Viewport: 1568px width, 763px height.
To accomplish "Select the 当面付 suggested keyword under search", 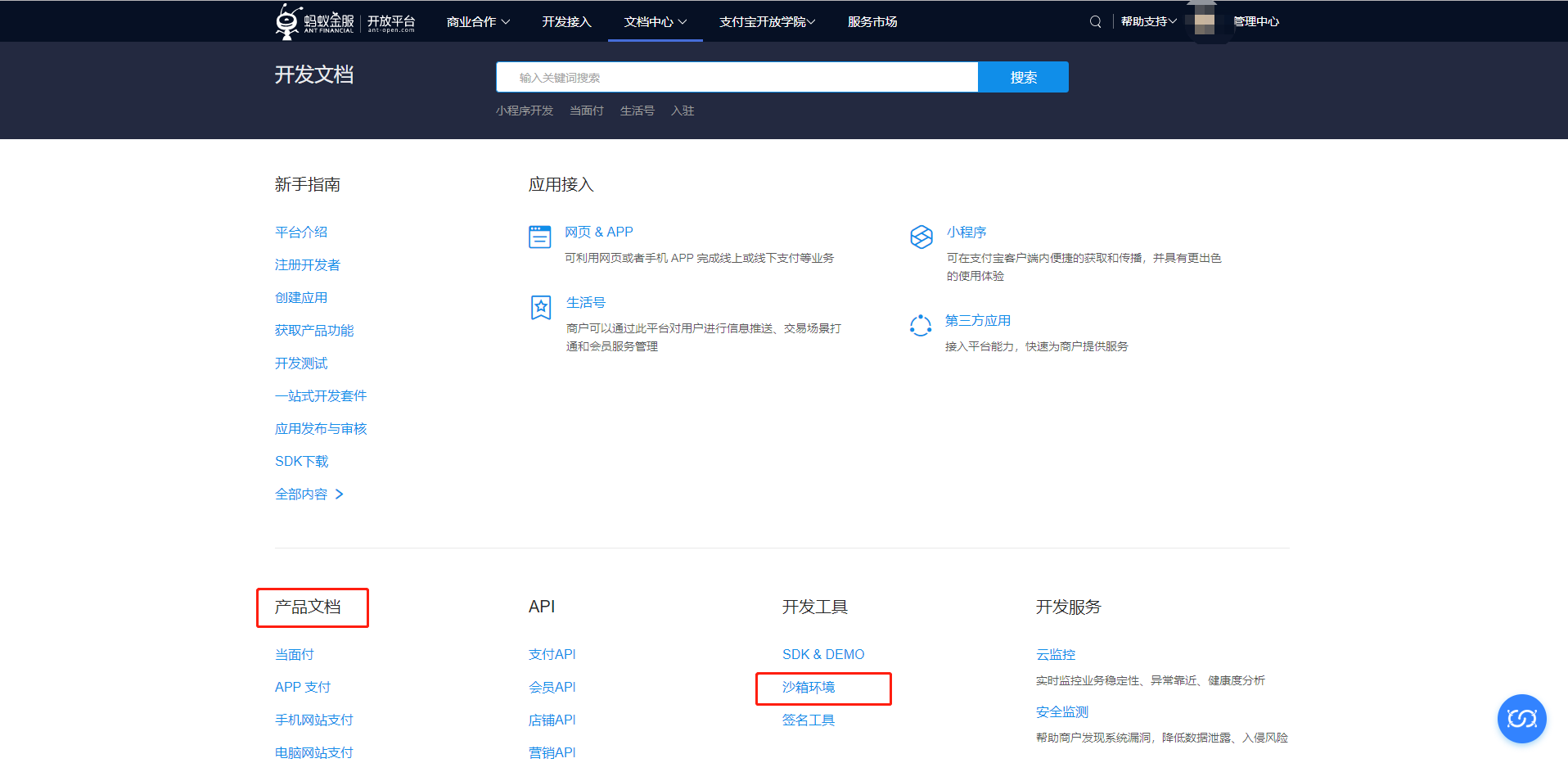I will [587, 111].
